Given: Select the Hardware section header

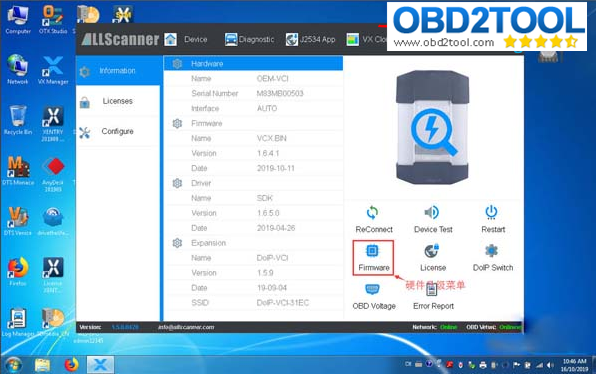Looking at the screenshot, I should (x=254, y=63).
